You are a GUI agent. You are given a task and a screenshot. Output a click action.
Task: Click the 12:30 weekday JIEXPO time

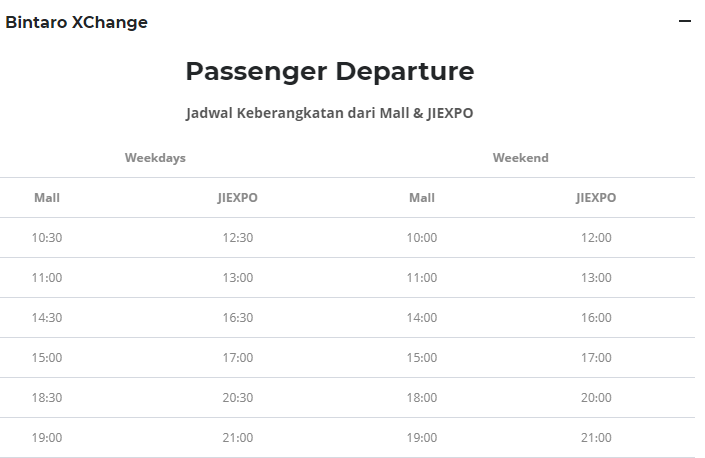237,238
